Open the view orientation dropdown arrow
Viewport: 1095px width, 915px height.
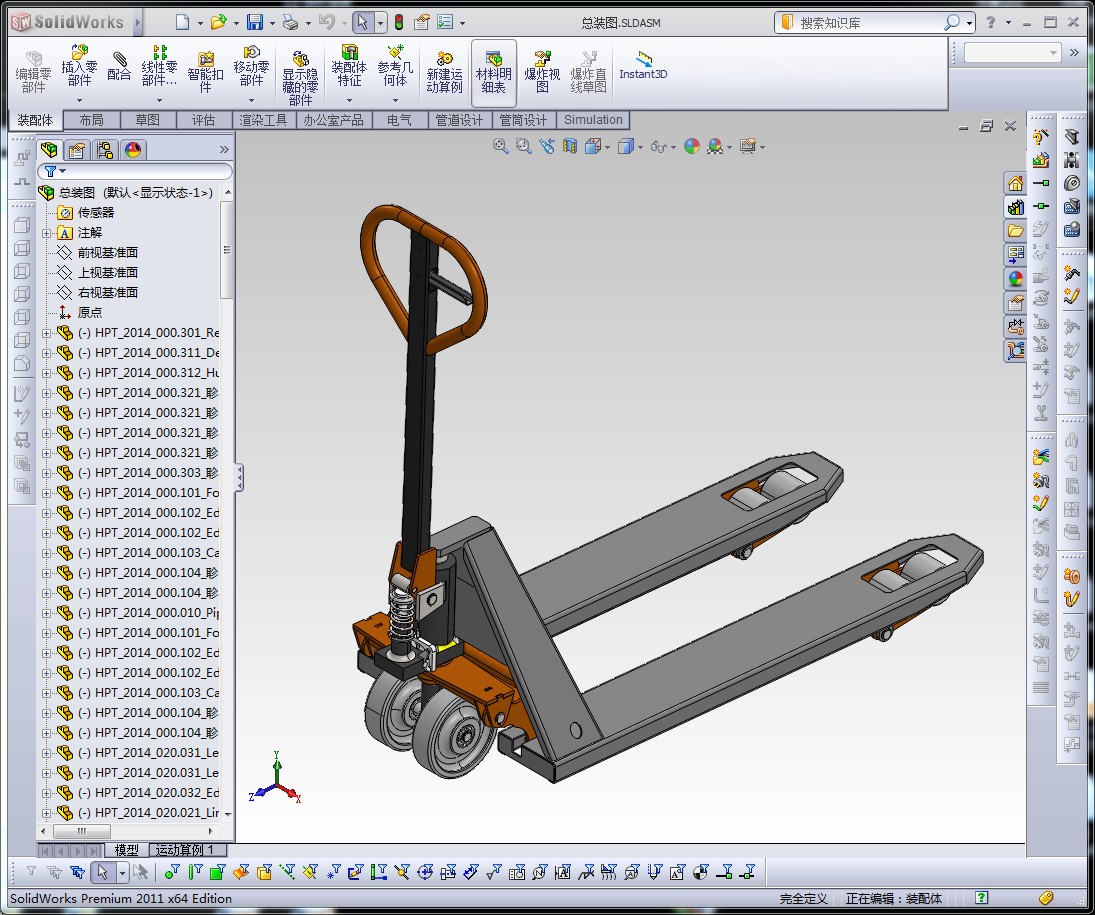point(608,147)
